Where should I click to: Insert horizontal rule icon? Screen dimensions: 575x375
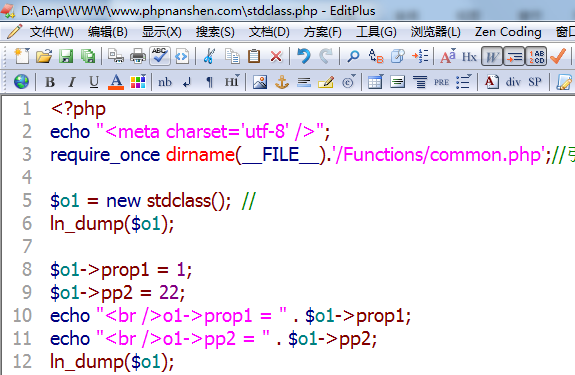pos(304,82)
